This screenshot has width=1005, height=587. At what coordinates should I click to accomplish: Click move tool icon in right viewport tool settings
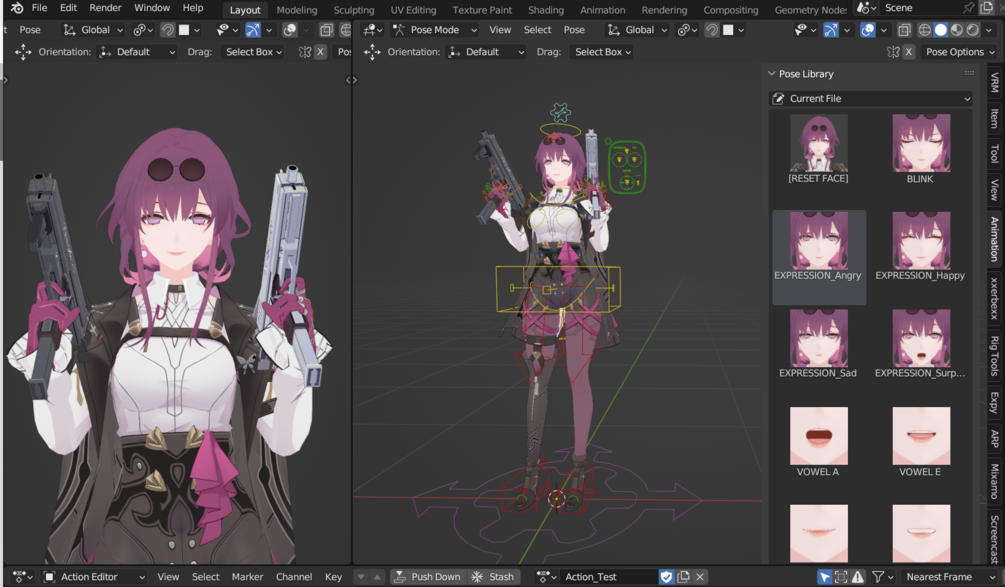372,52
